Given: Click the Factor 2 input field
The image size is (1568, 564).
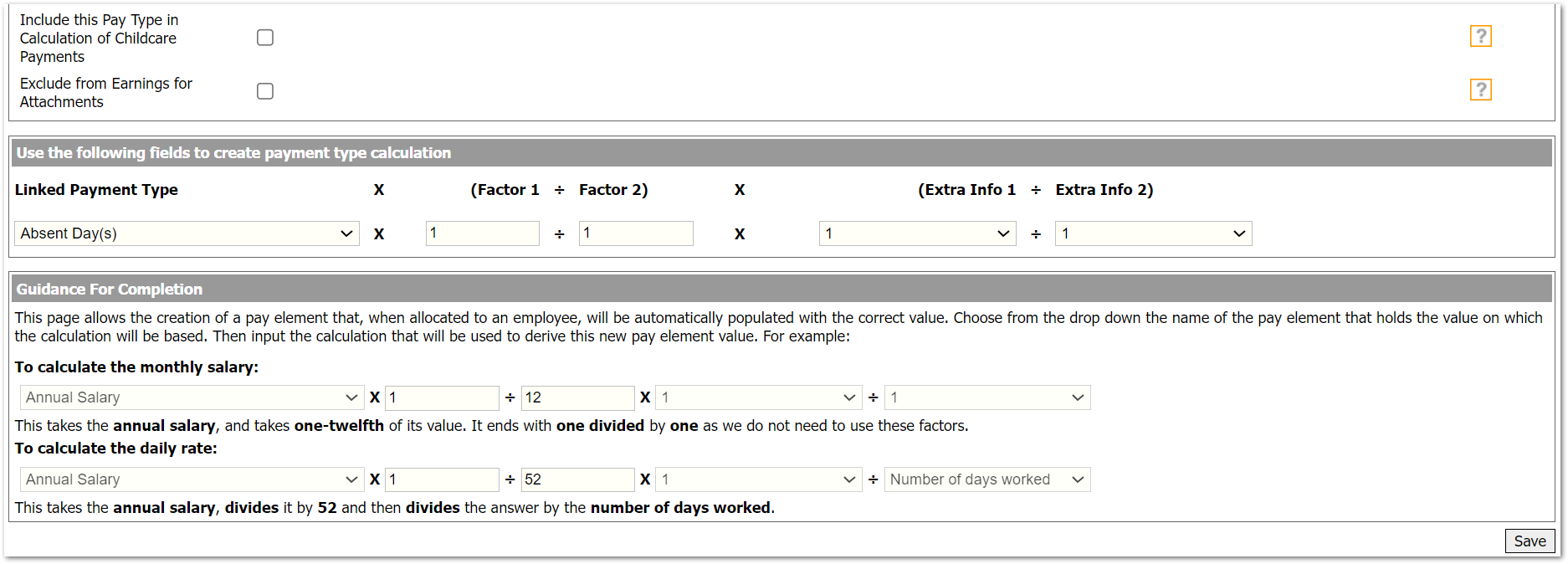Looking at the screenshot, I should pos(636,233).
